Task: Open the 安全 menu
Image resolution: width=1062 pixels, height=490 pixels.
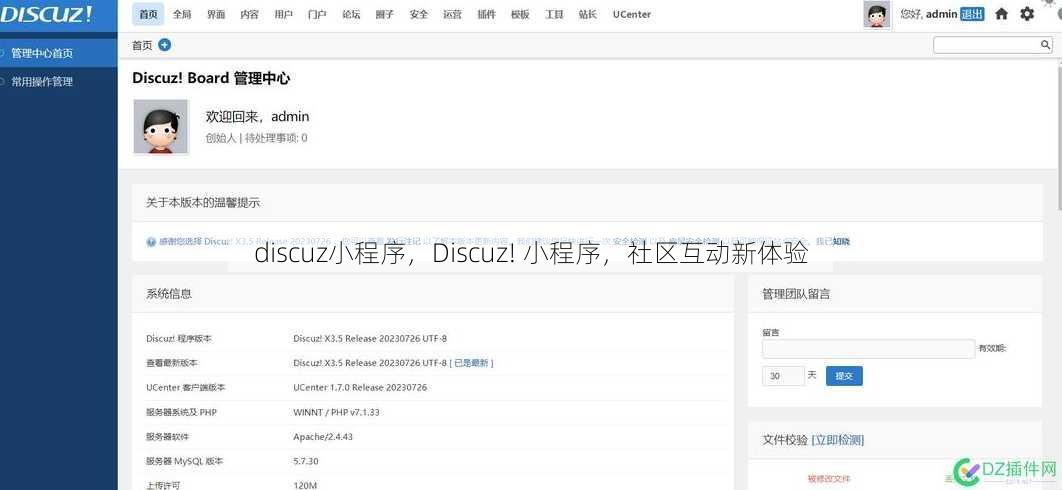Action: point(419,14)
